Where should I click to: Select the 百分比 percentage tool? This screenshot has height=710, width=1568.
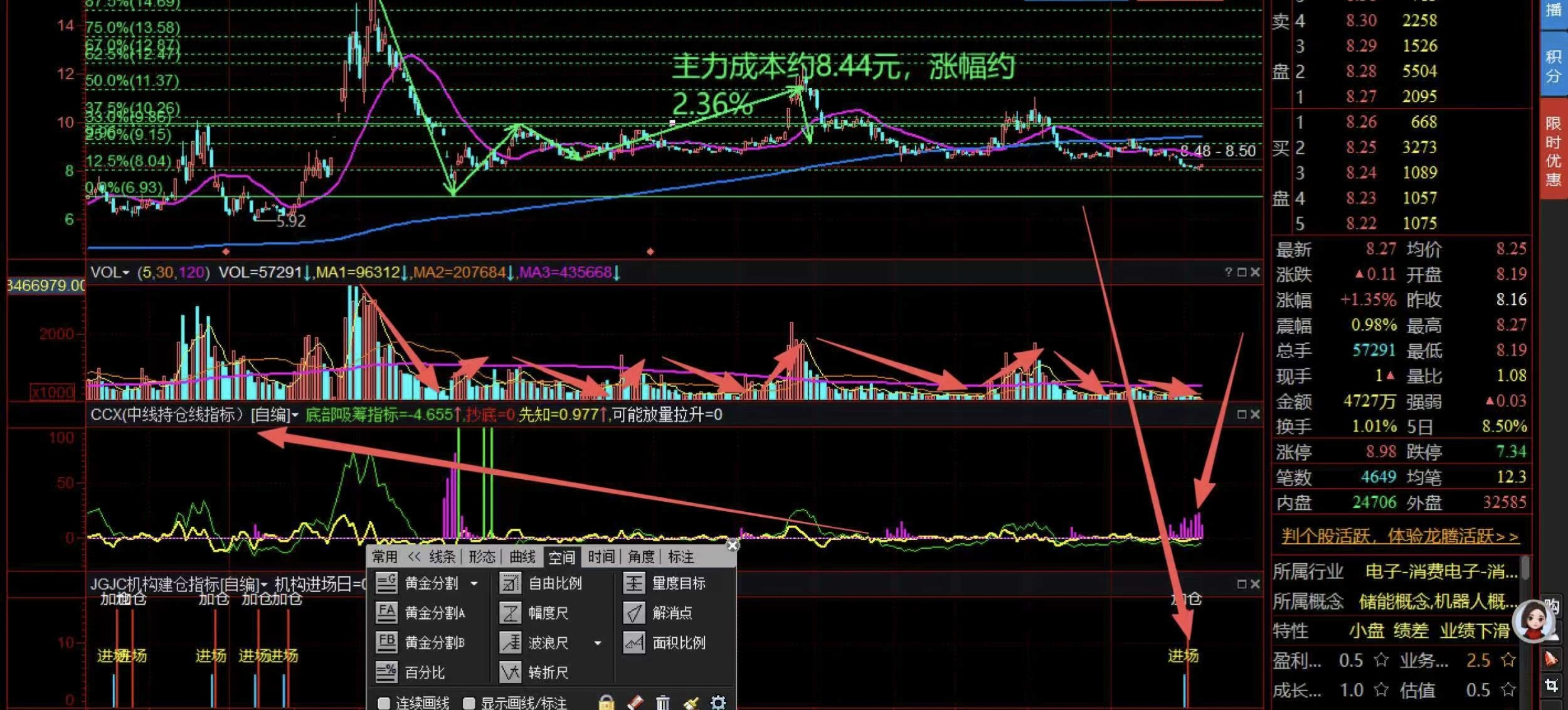click(386, 672)
